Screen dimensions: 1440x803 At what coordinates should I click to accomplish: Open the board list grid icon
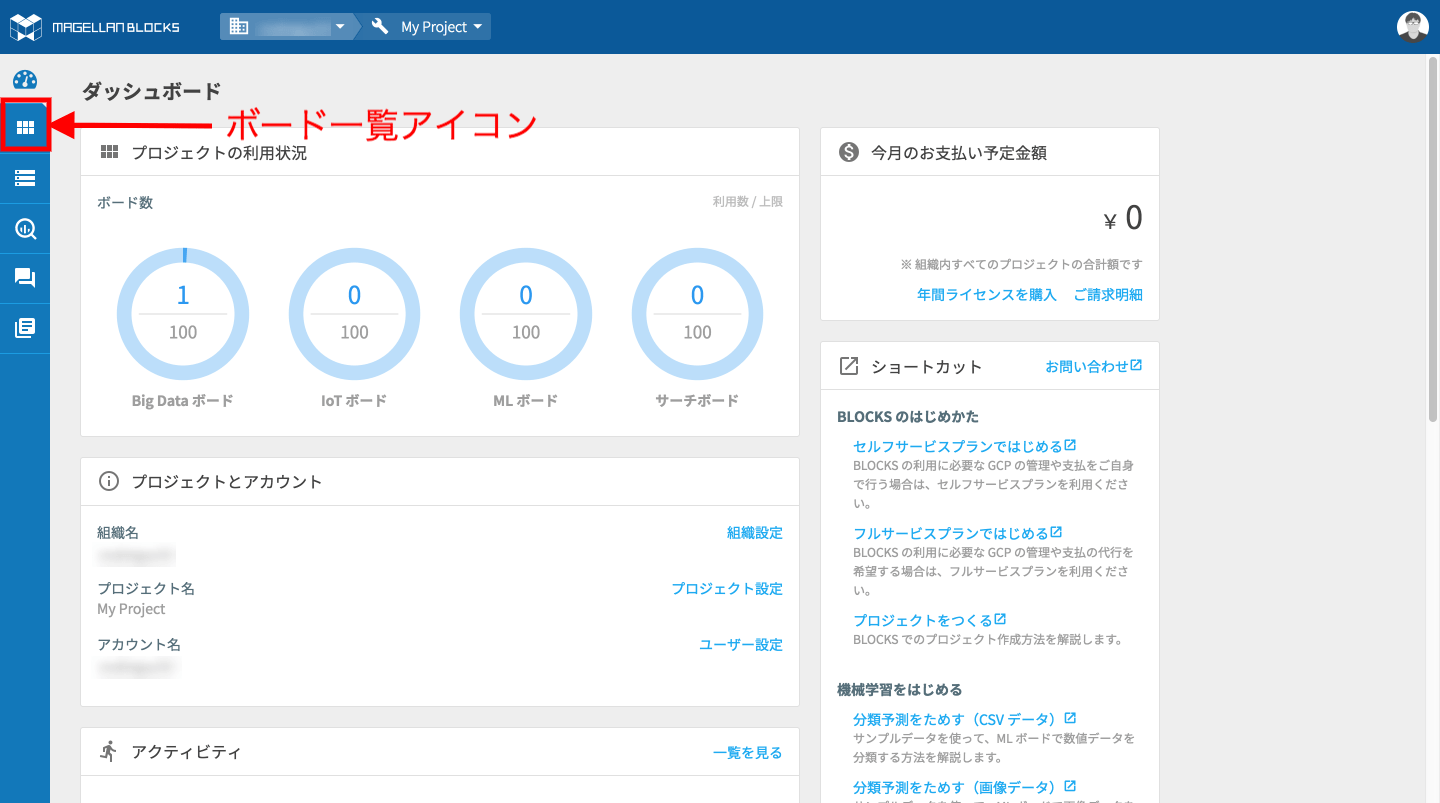25,127
